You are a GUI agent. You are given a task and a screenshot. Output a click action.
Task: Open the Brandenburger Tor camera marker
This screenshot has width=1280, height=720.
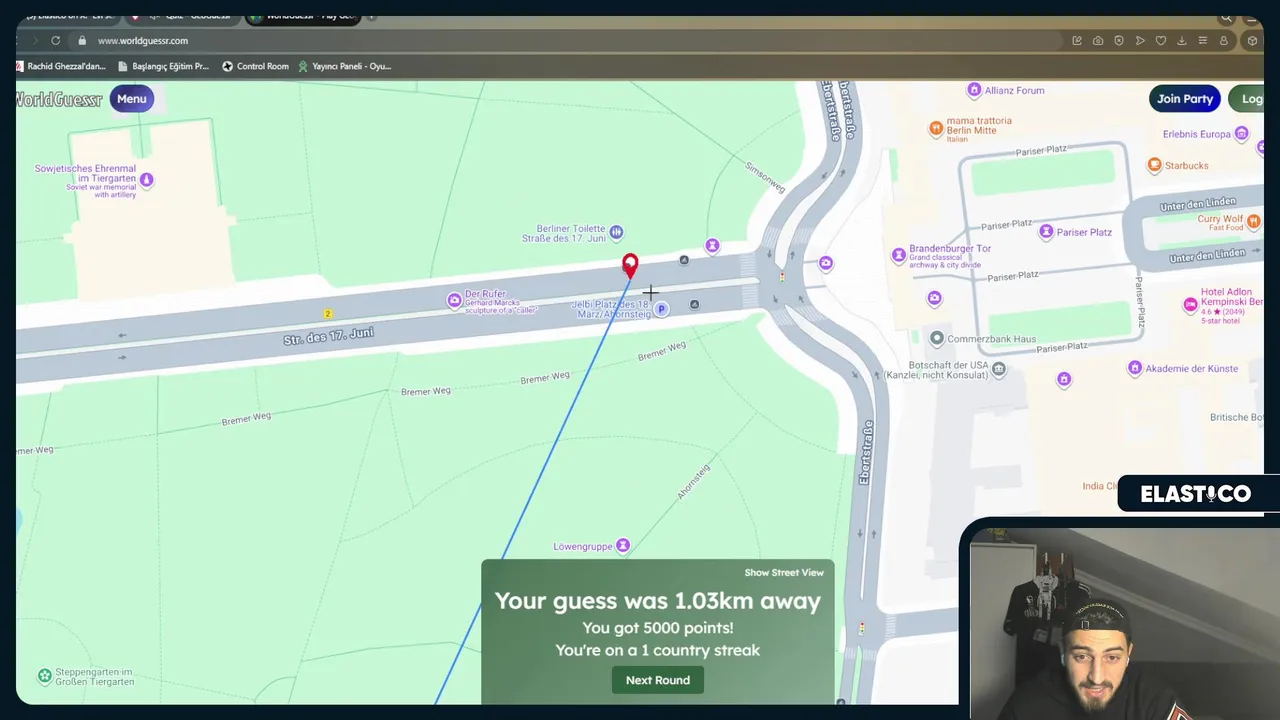click(898, 255)
